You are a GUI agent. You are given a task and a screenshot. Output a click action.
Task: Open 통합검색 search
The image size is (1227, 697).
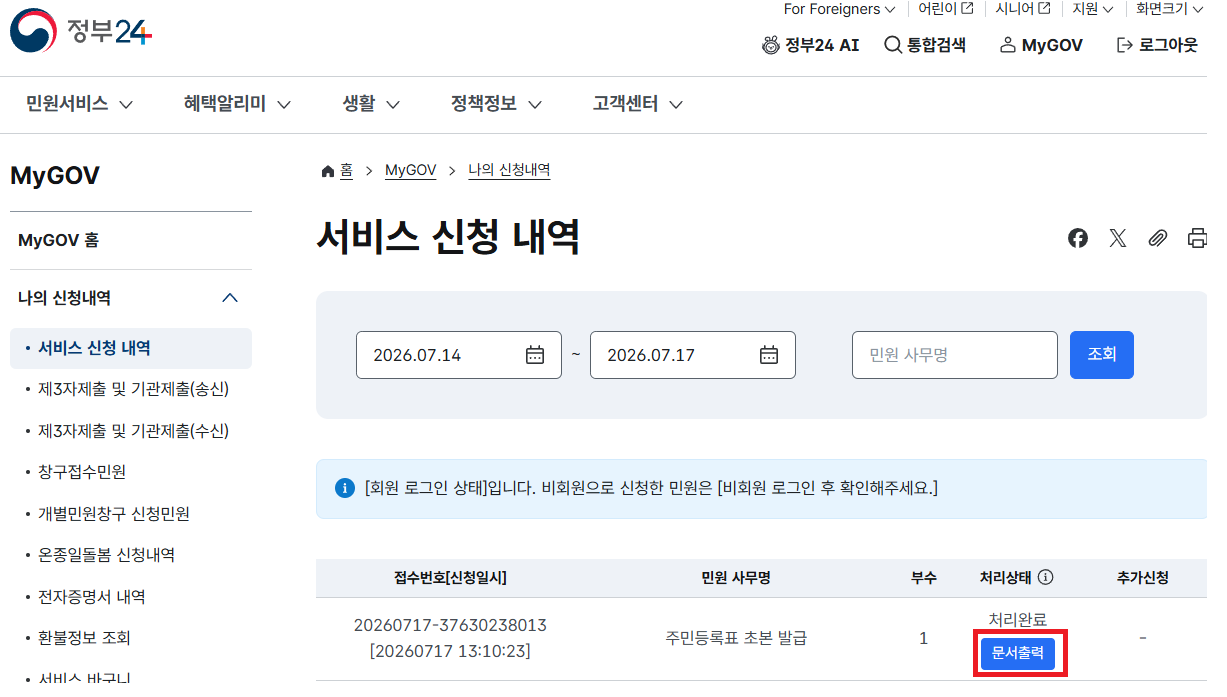pyautogui.click(x=925, y=45)
